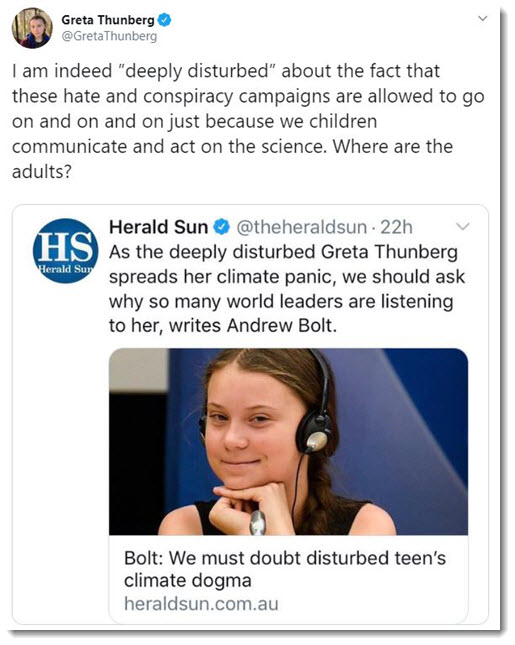Click the quoted tweet text mentioning Andrew Bolt
Image resolution: width=515 pixels, height=645 pixels.
pos(287,289)
